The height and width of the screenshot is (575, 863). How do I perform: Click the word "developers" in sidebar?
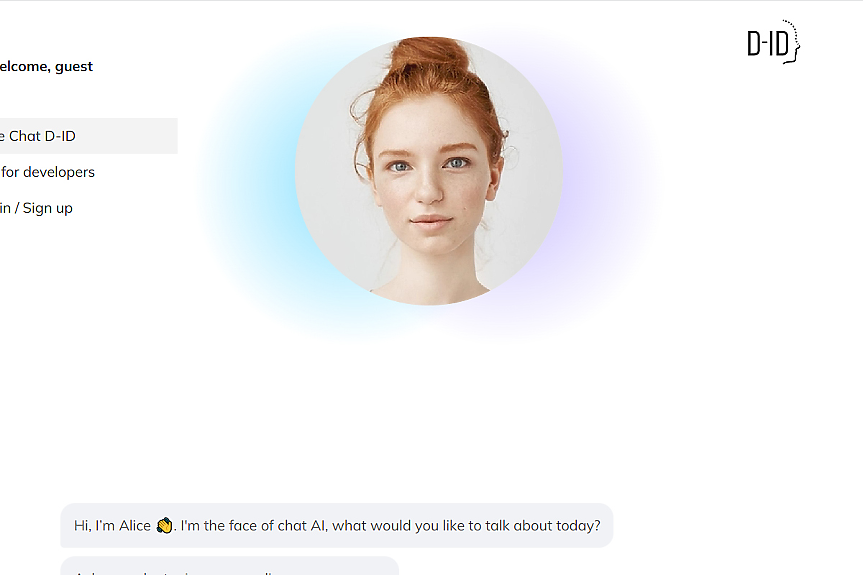[59, 172]
